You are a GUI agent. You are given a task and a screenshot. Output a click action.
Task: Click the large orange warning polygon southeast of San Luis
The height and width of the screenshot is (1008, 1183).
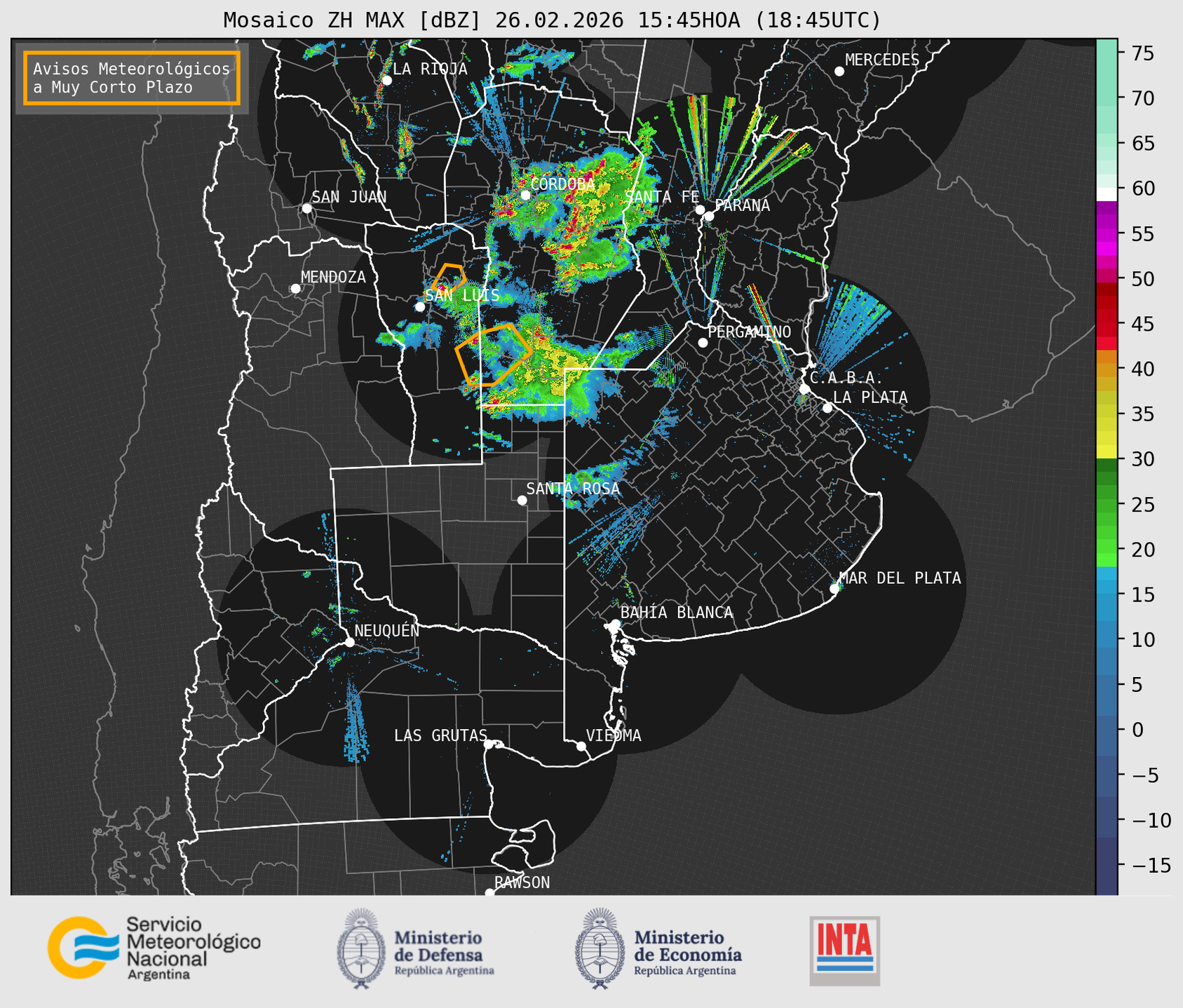point(494,354)
